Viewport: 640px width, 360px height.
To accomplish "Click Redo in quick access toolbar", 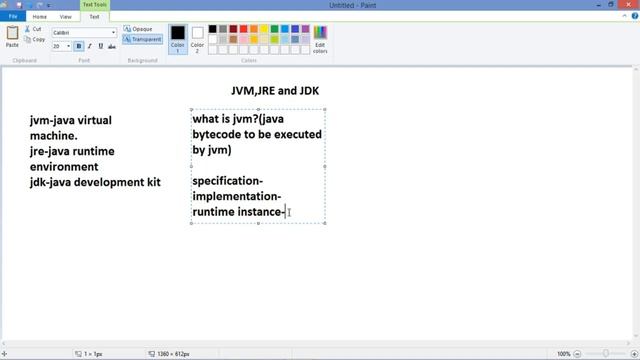I will pyautogui.click(x=40, y=5).
